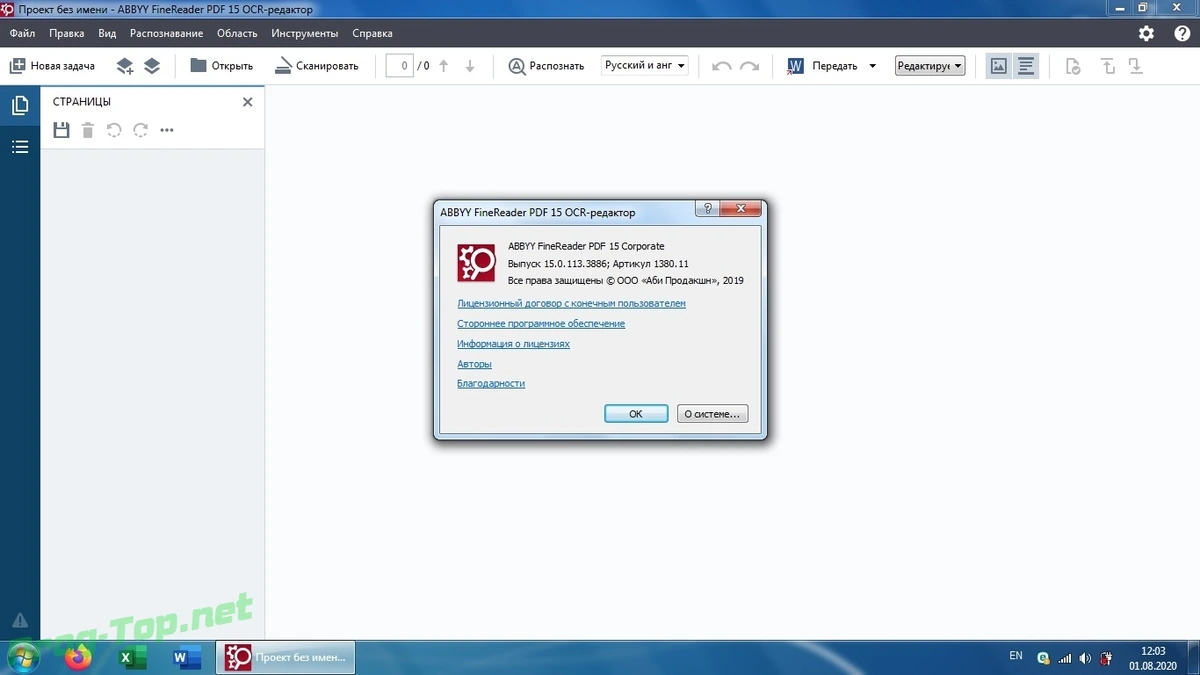Click the Распознать recognize button
1200x675 pixels.
(x=546, y=66)
